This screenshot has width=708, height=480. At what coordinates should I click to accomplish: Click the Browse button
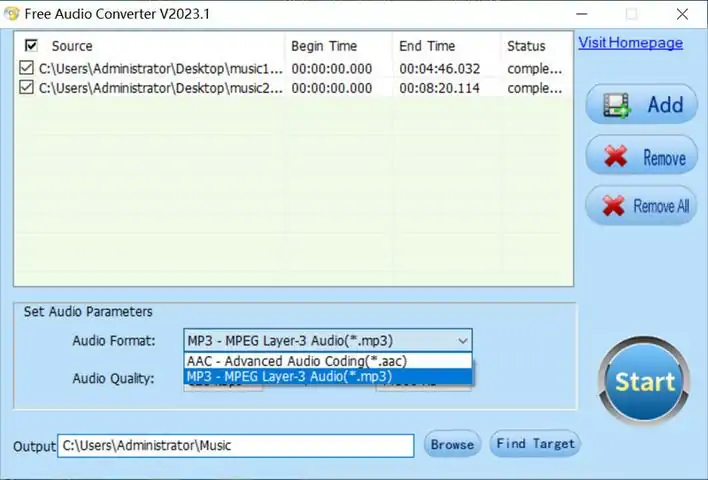452,444
